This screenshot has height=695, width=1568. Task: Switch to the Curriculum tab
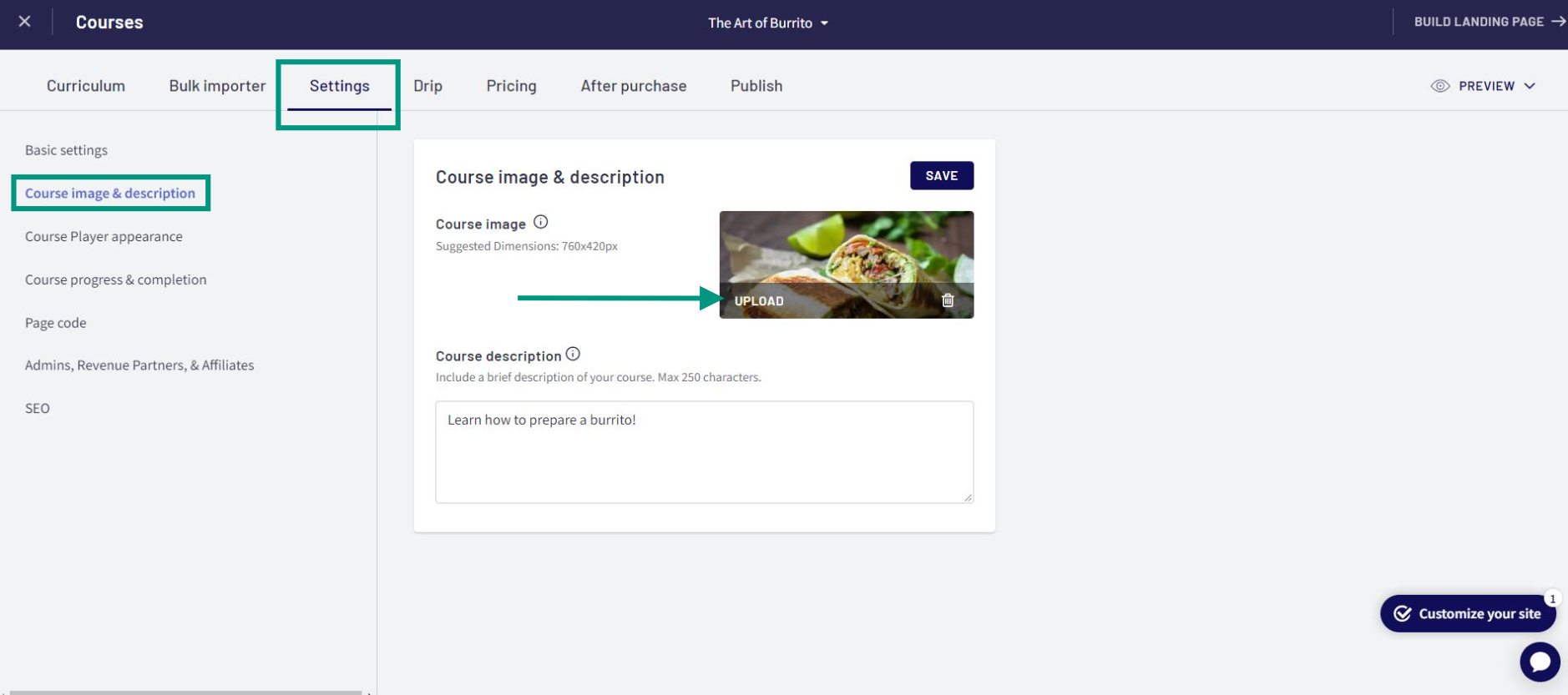point(86,86)
